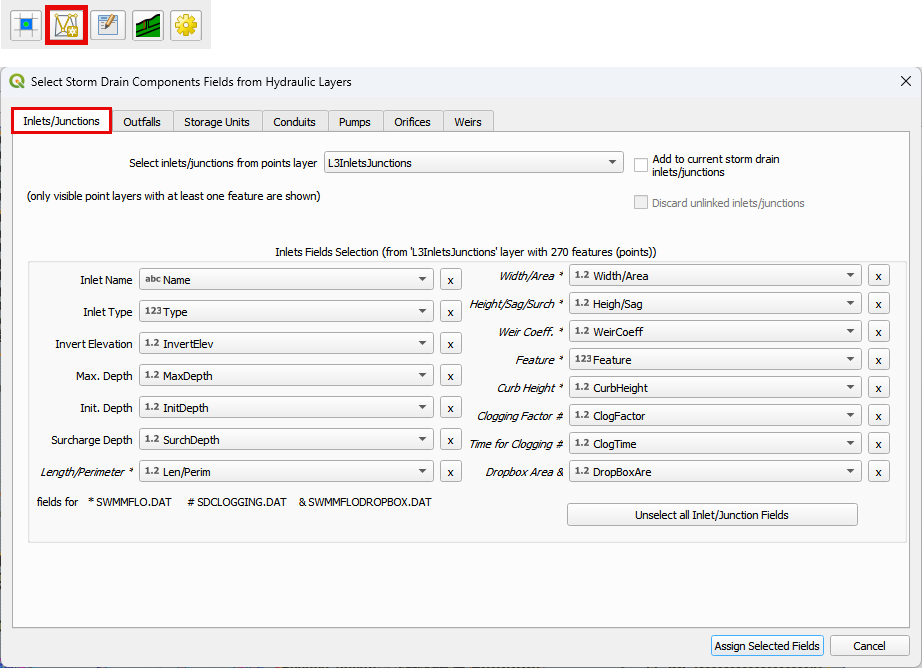Enable Add to current storm drain inlets/junctions
922x668 pixels.
click(641, 165)
